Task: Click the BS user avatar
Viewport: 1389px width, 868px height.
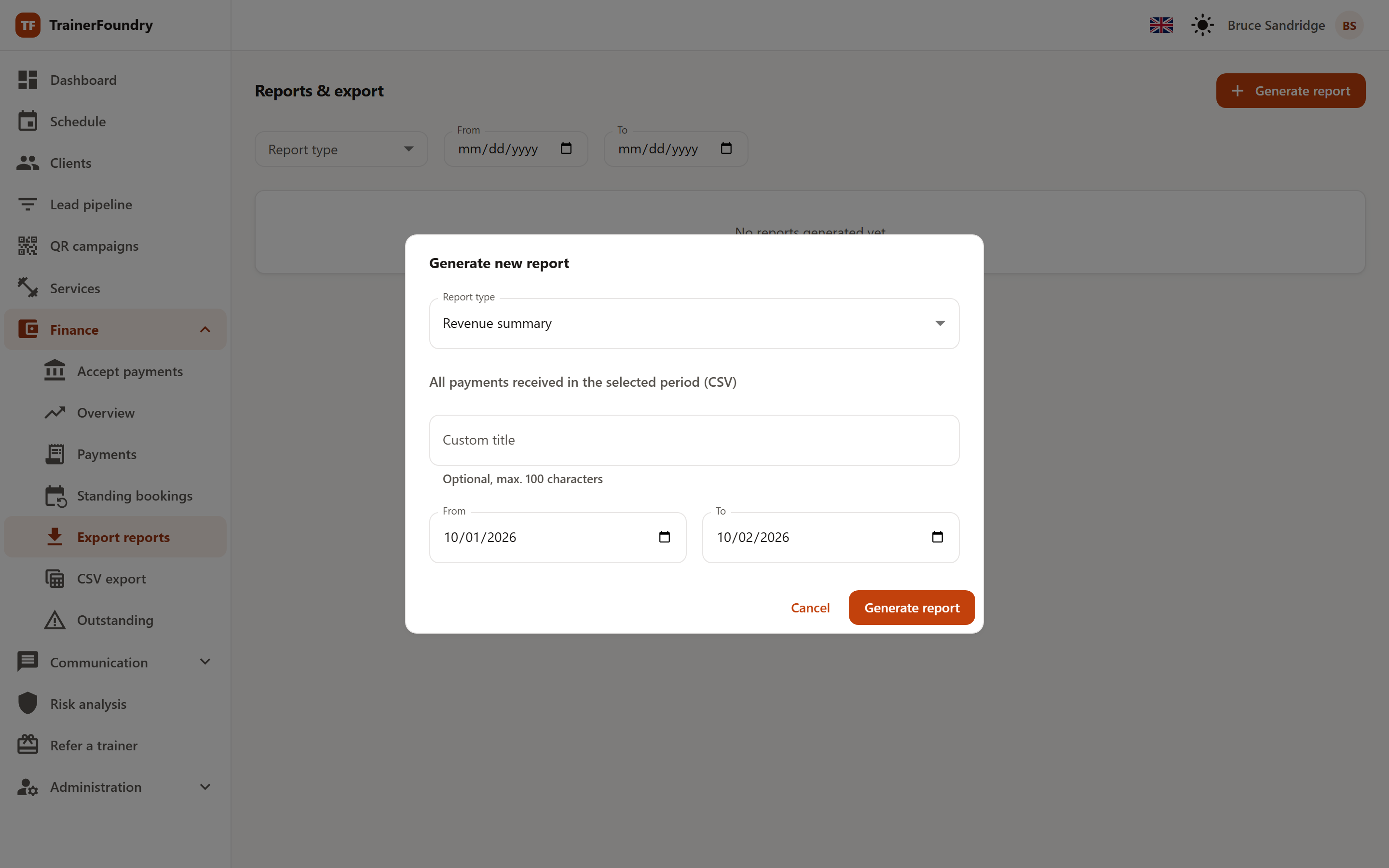Action: (x=1349, y=25)
